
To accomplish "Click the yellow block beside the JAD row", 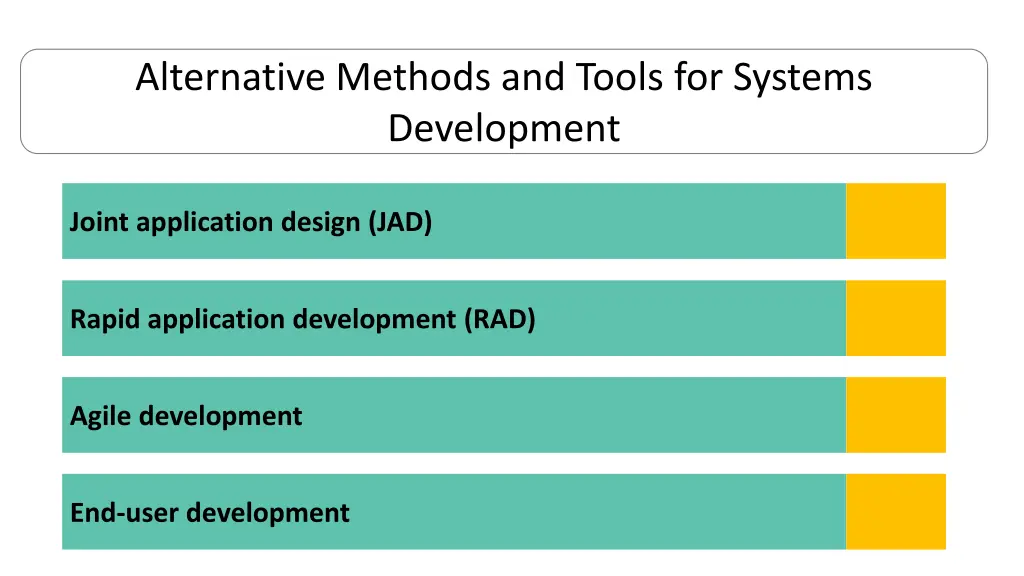I will [x=896, y=221].
